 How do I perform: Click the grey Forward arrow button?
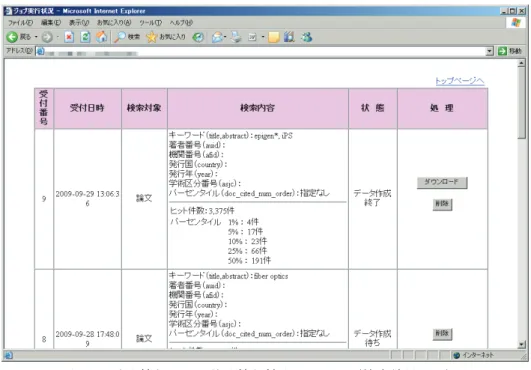(x=47, y=37)
